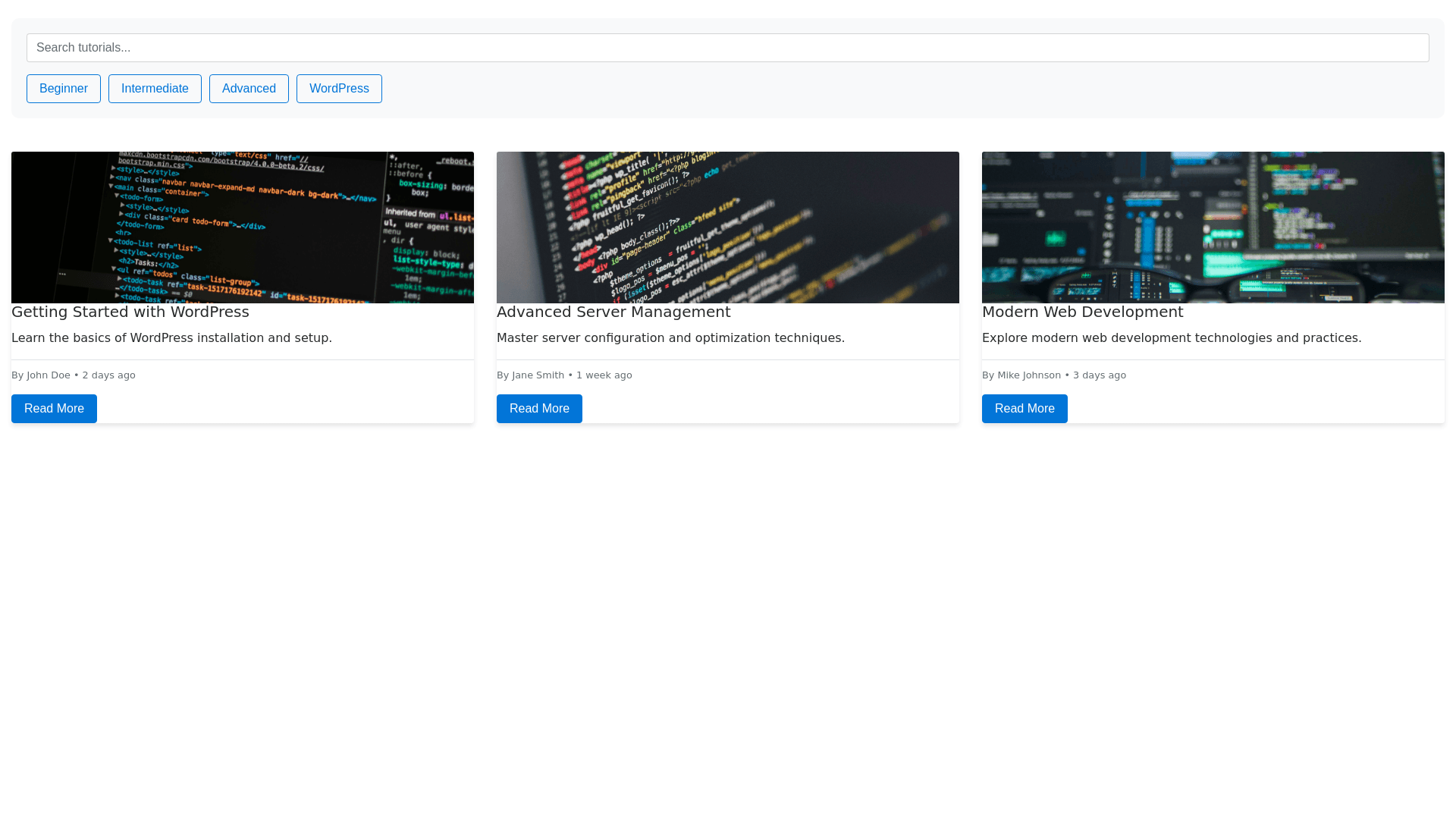Click author name Mike Johnson
The width and height of the screenshot is (1456, 819).
coord(1029,375)
